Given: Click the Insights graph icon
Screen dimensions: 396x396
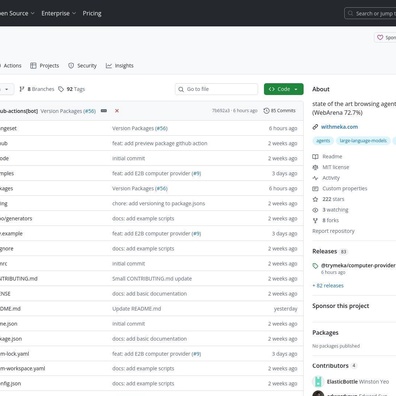Looking at the screenshot, I should point(109,66).
